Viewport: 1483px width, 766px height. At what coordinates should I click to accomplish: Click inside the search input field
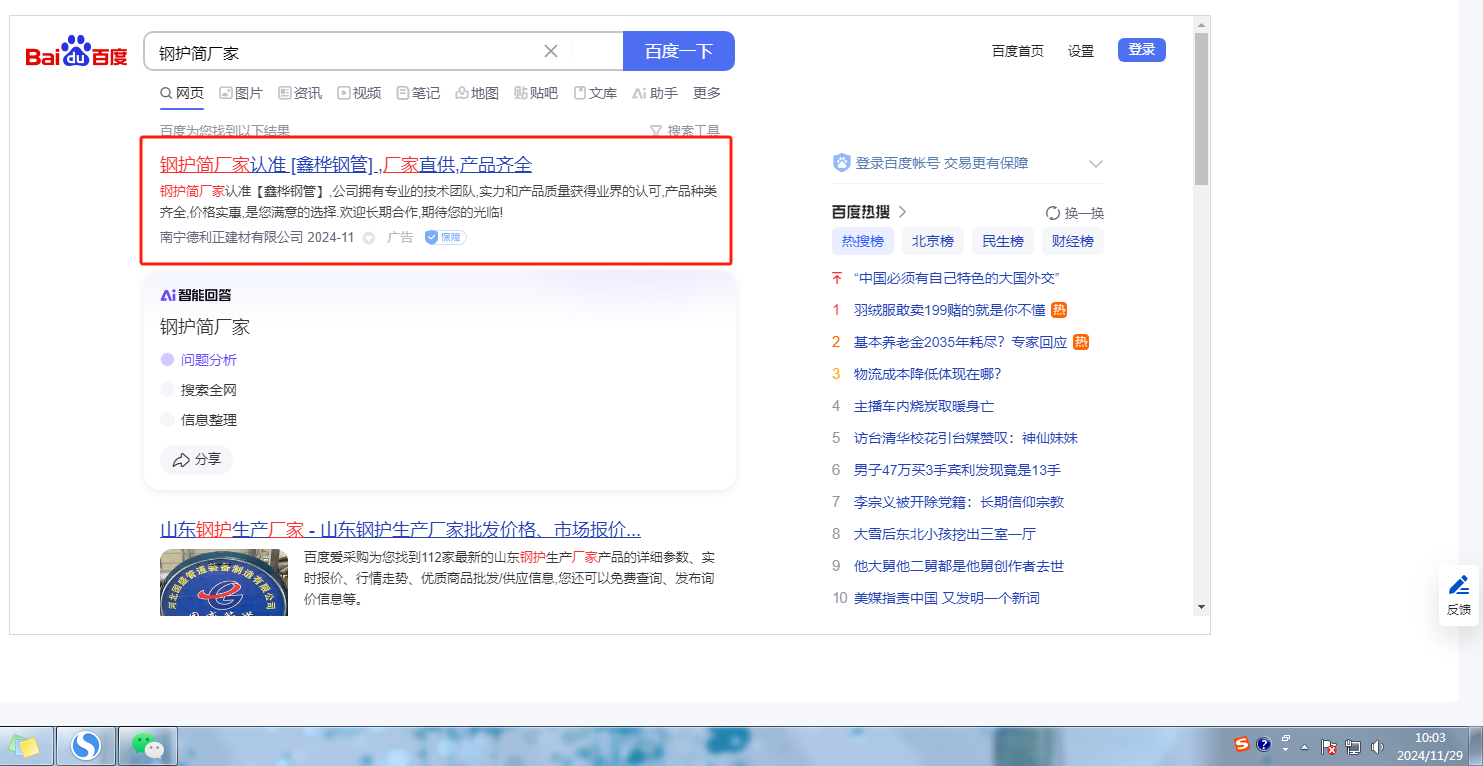pos(340,52)
